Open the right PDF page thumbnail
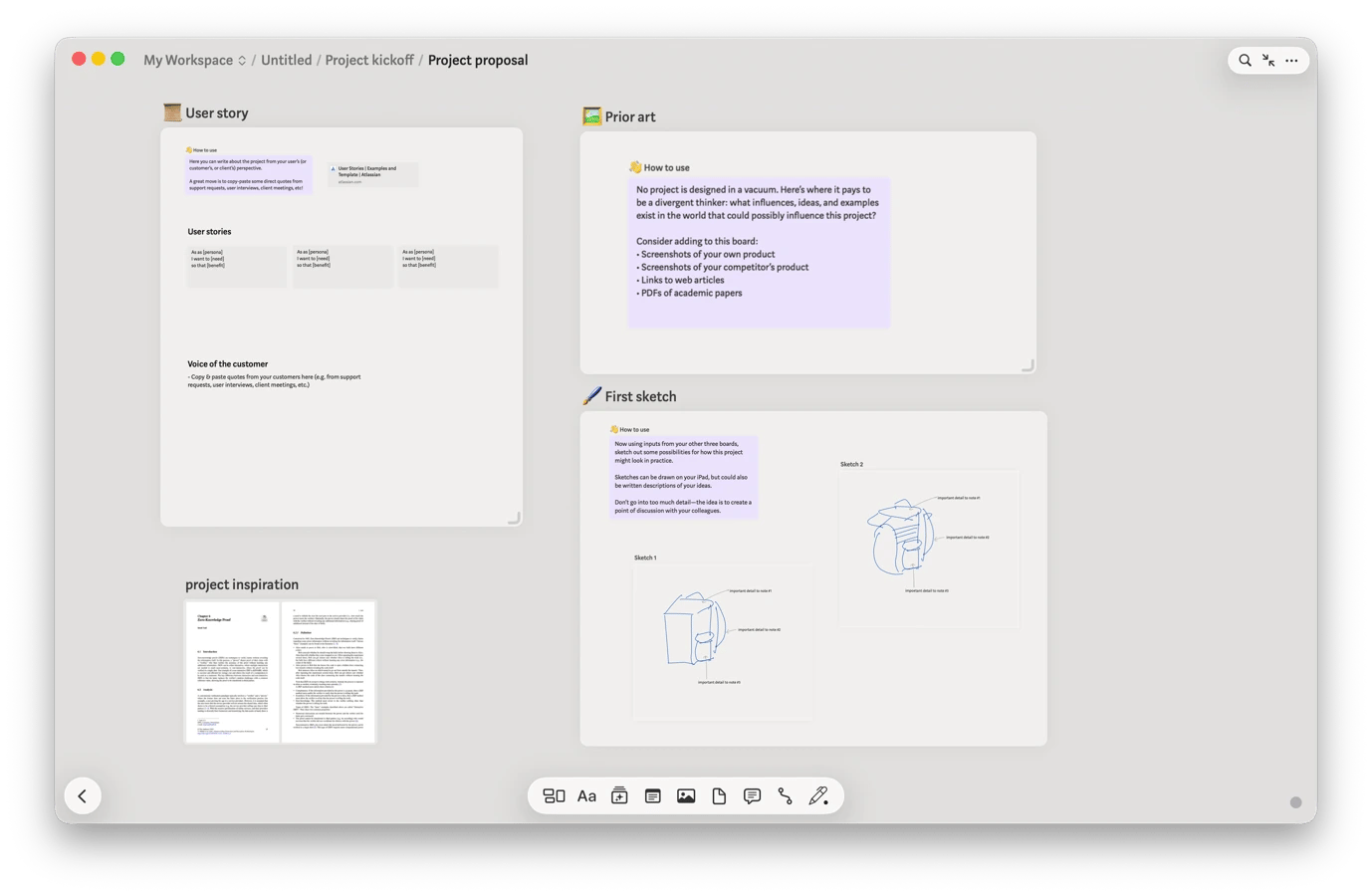The width and height of the screenshot is (1372, 896). point(329,672)
